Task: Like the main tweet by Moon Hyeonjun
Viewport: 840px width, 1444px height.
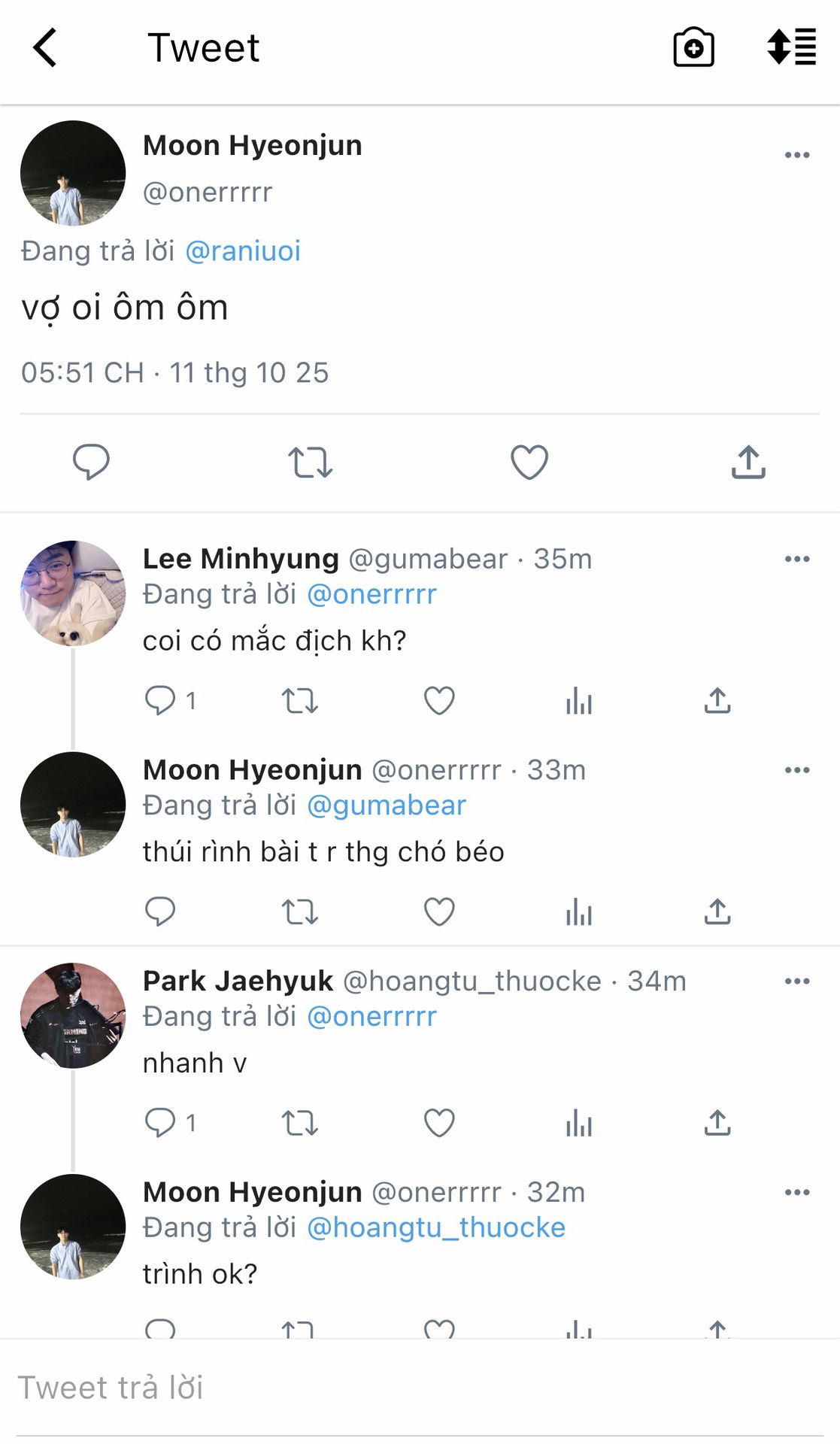Action: coord(529,462)
